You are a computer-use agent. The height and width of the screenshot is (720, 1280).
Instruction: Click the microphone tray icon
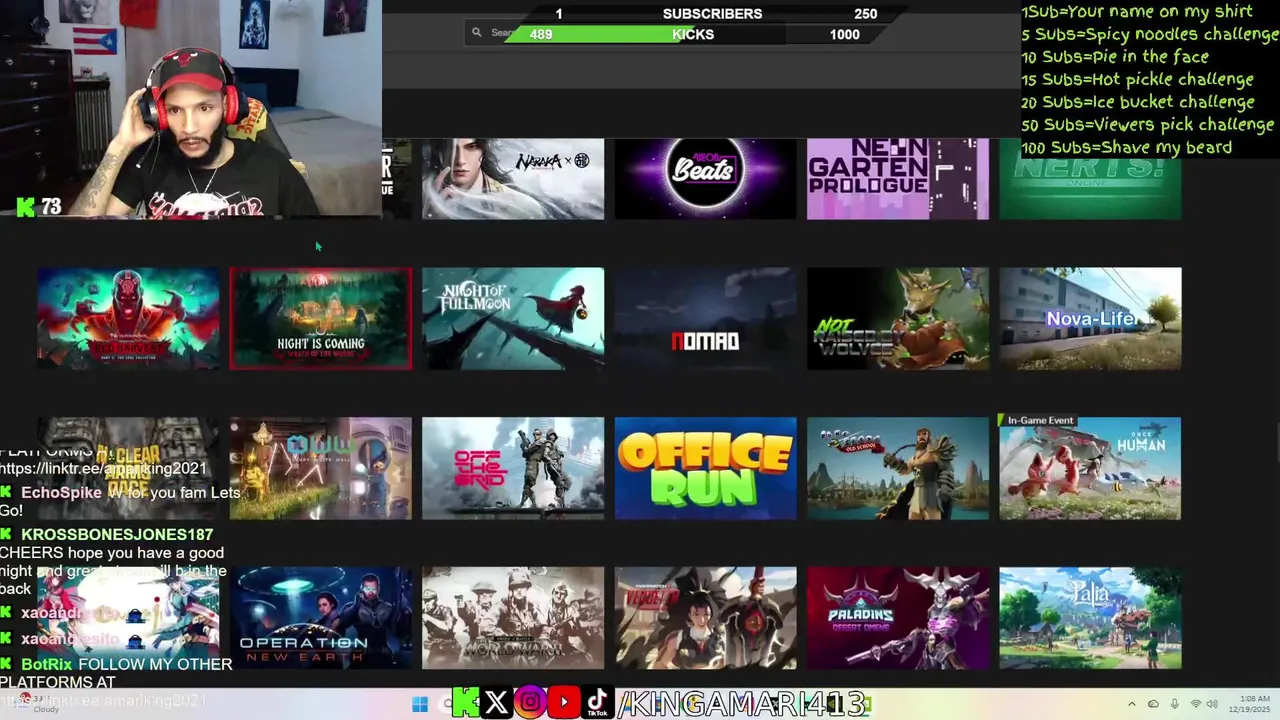coord(1175,704)
